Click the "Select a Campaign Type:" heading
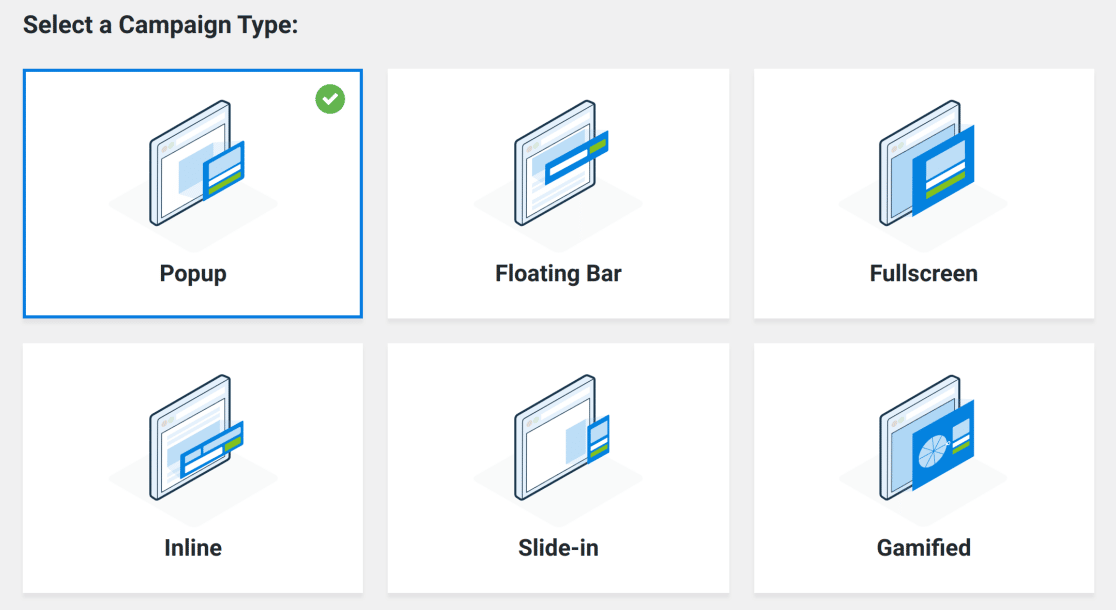The image size is (1116, 610). click(x=161, y=25)
